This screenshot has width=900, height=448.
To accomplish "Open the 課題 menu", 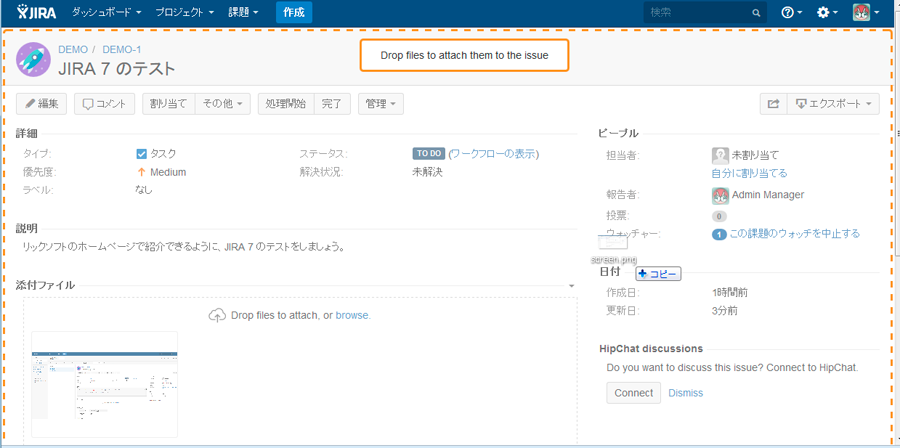I will pos(243,12).
